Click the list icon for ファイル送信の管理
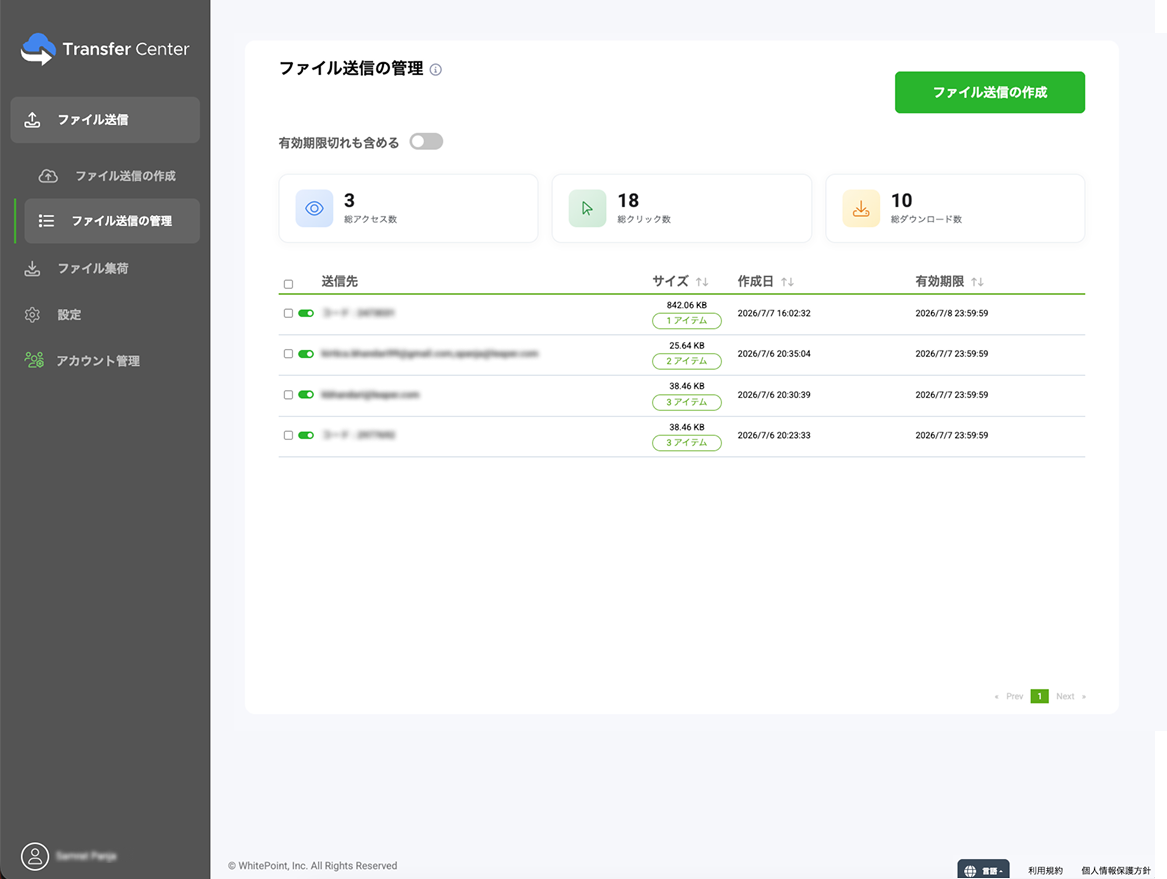This screenshot has width=1167, height=879. [46, 221]
